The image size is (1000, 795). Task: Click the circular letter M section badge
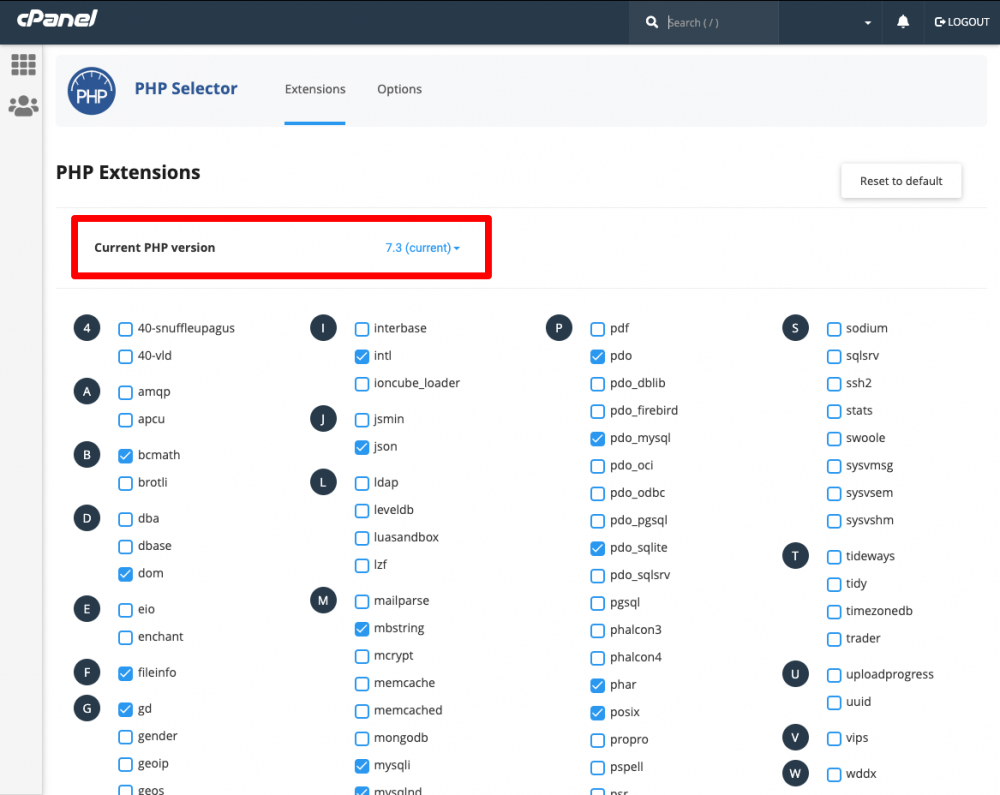(323, 600)
